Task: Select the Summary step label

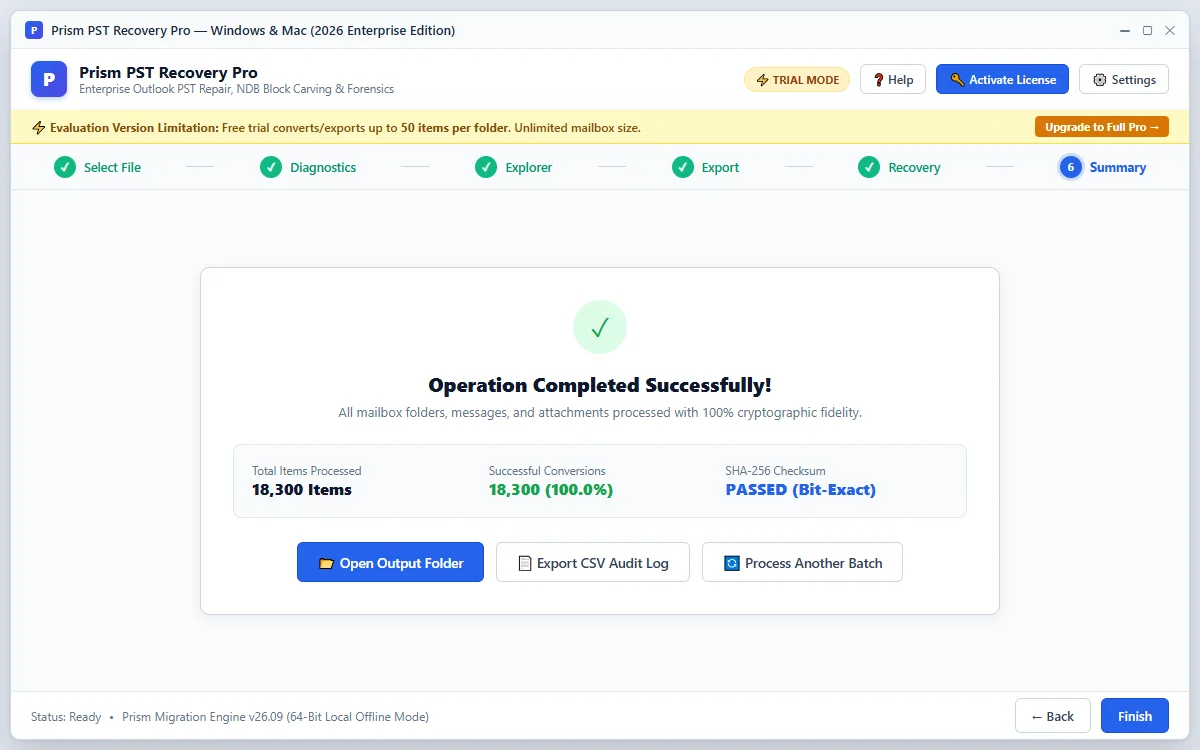Action: pyautogui.click(x=1118, y=168)
